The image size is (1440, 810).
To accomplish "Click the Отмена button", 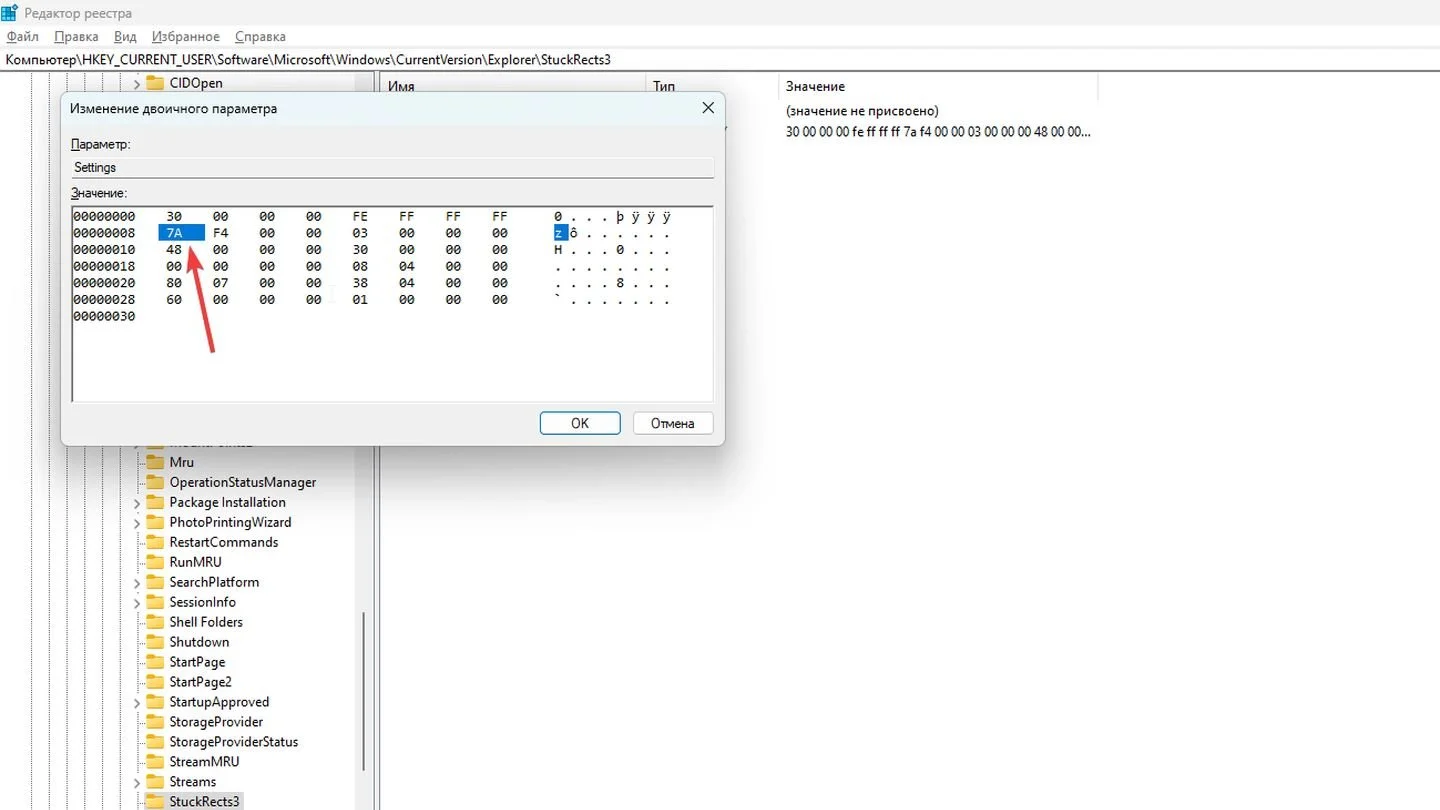I will (673, 423).
